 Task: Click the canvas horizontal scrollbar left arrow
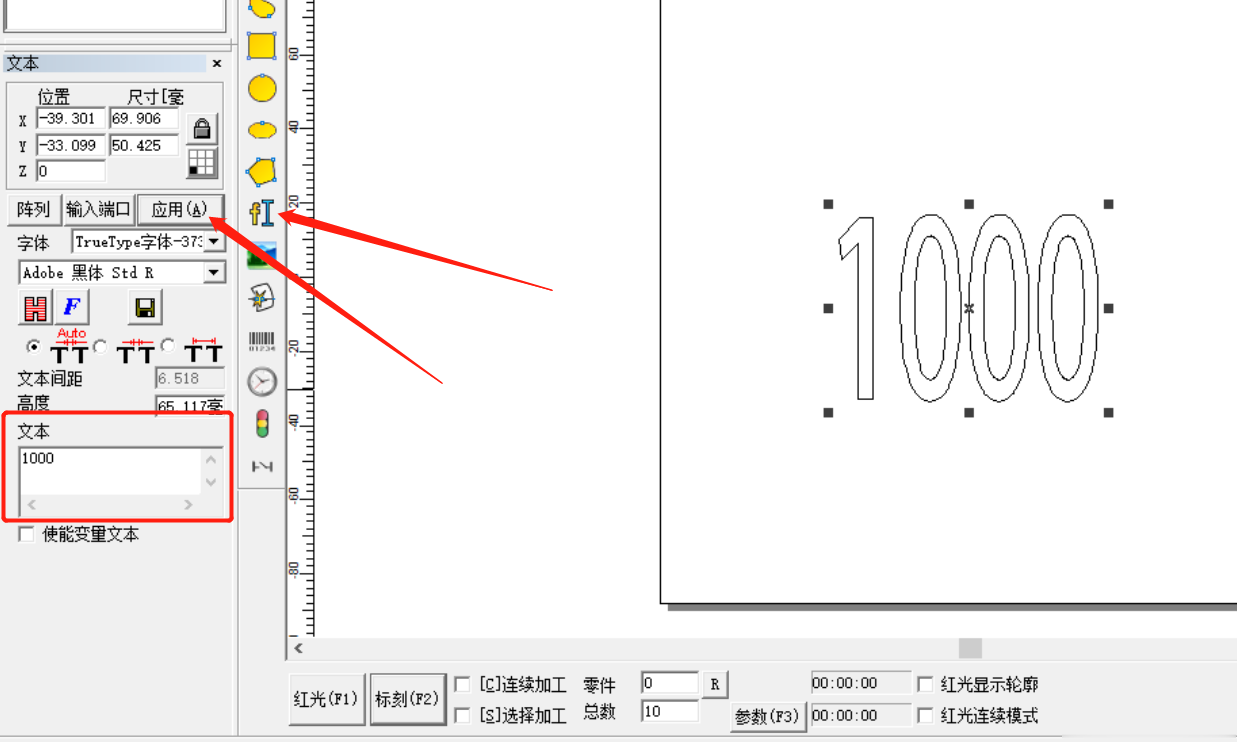298,649
